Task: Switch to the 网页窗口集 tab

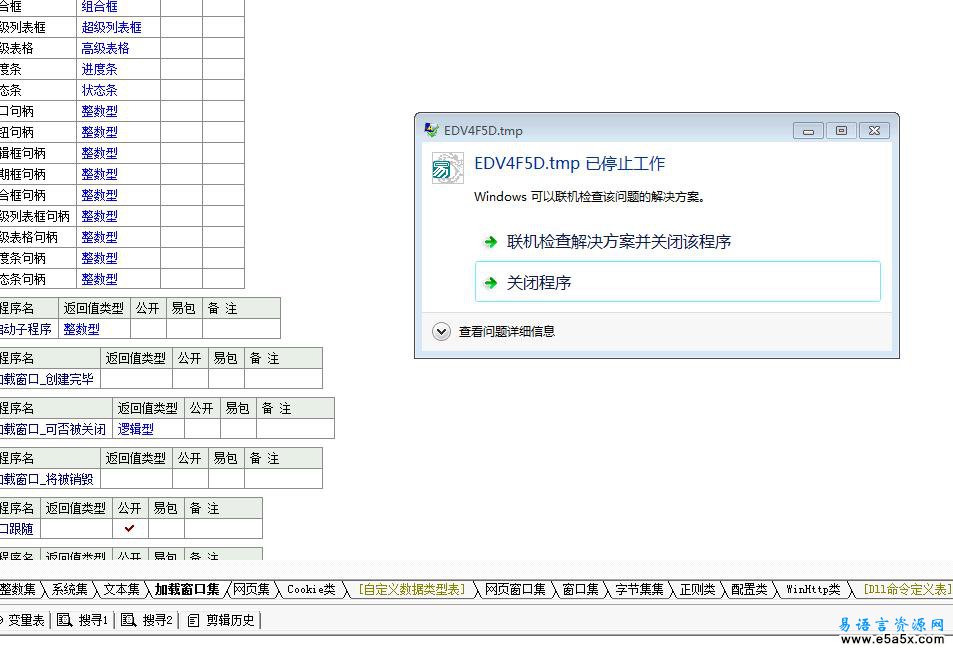Action: [515, 589]
